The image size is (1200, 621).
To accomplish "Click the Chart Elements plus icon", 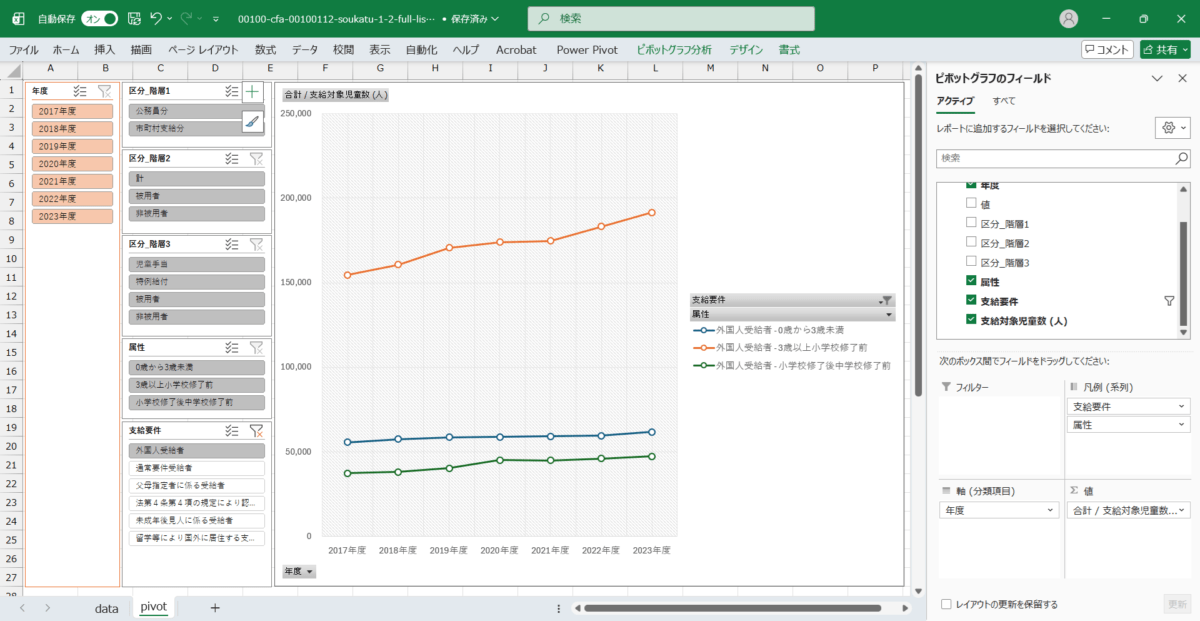I will click(x=252, y=92).
